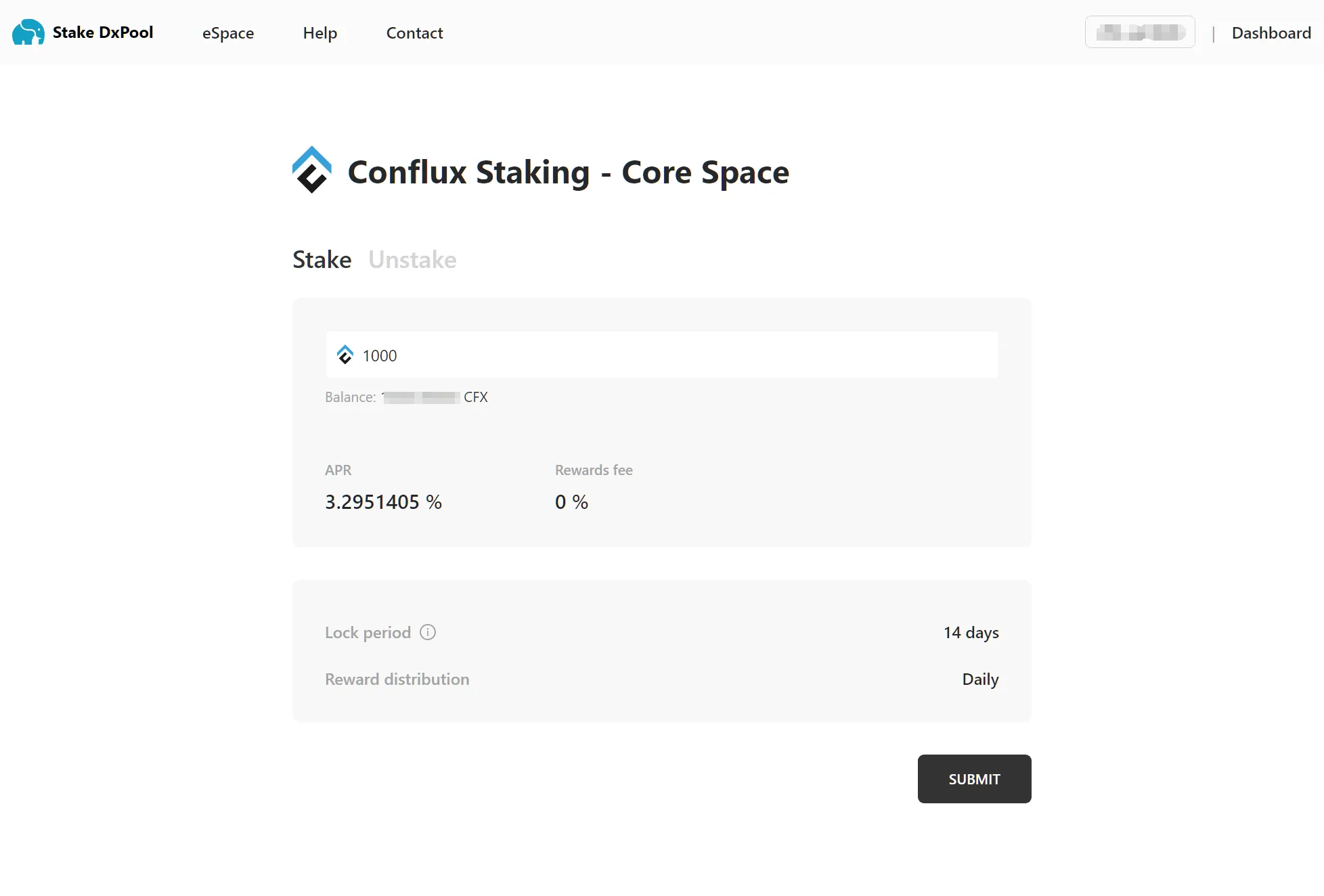Open the Dashboard link
The width and height of the screenshot is (1324, 896).
pyautogui.click(x=1271, y=32)
